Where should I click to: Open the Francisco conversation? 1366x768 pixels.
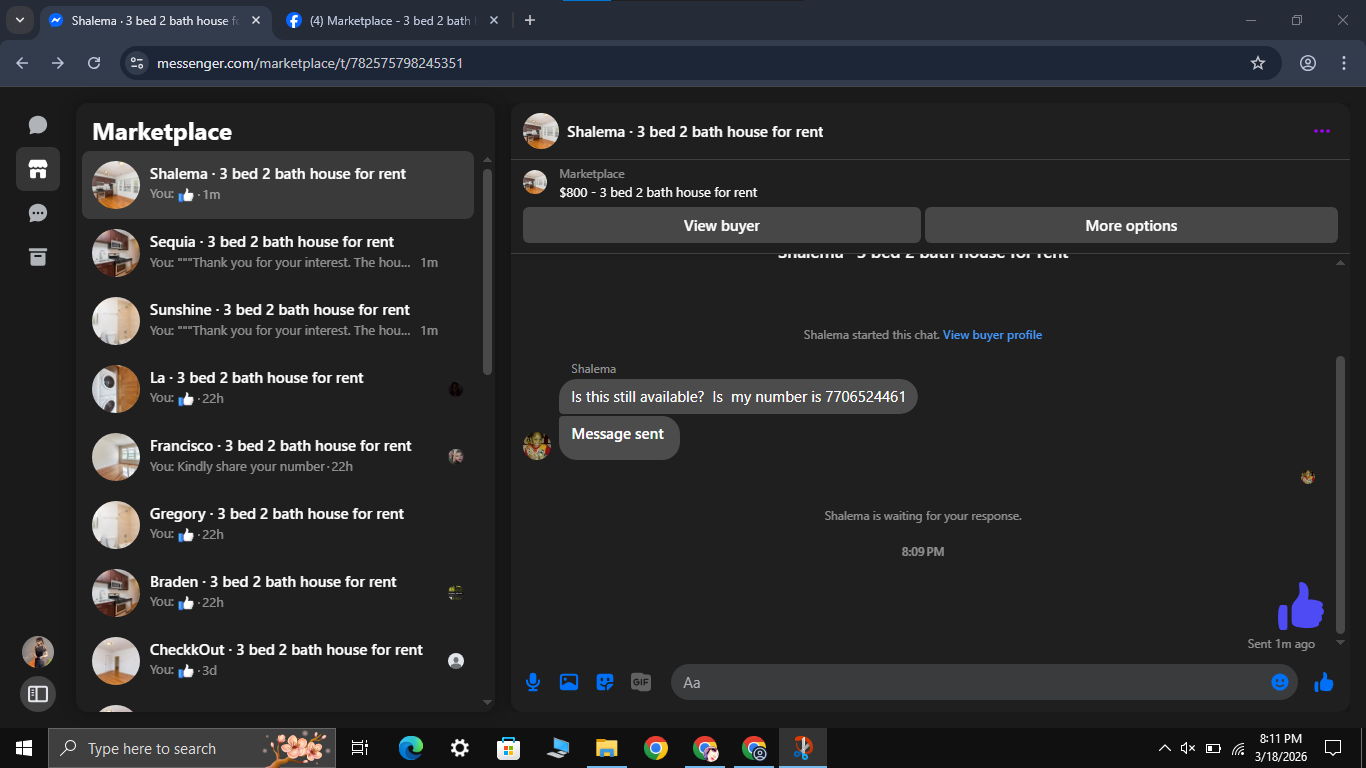(x=278, y=456)
